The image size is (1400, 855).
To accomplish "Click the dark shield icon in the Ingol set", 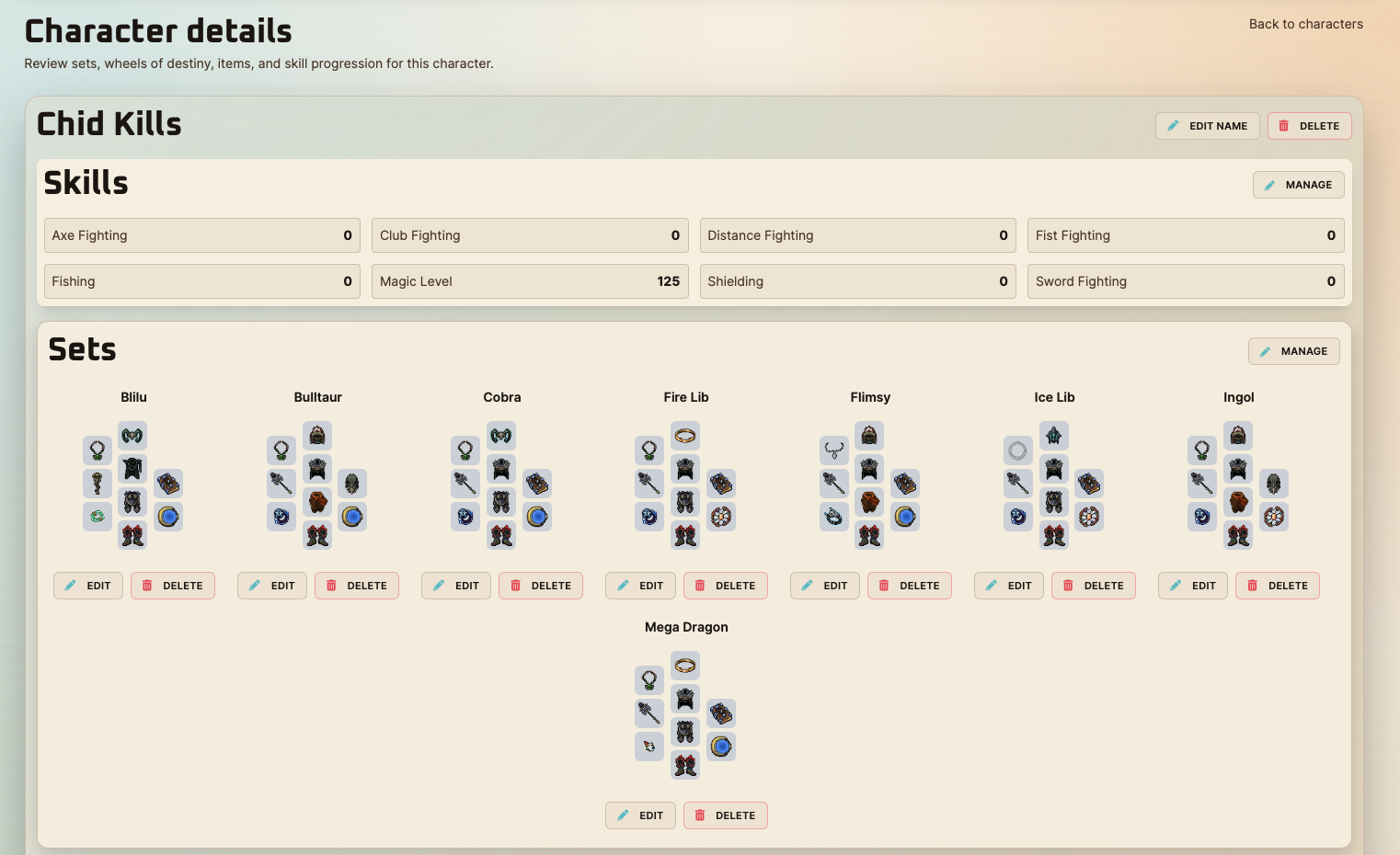I will (1273, 484).
